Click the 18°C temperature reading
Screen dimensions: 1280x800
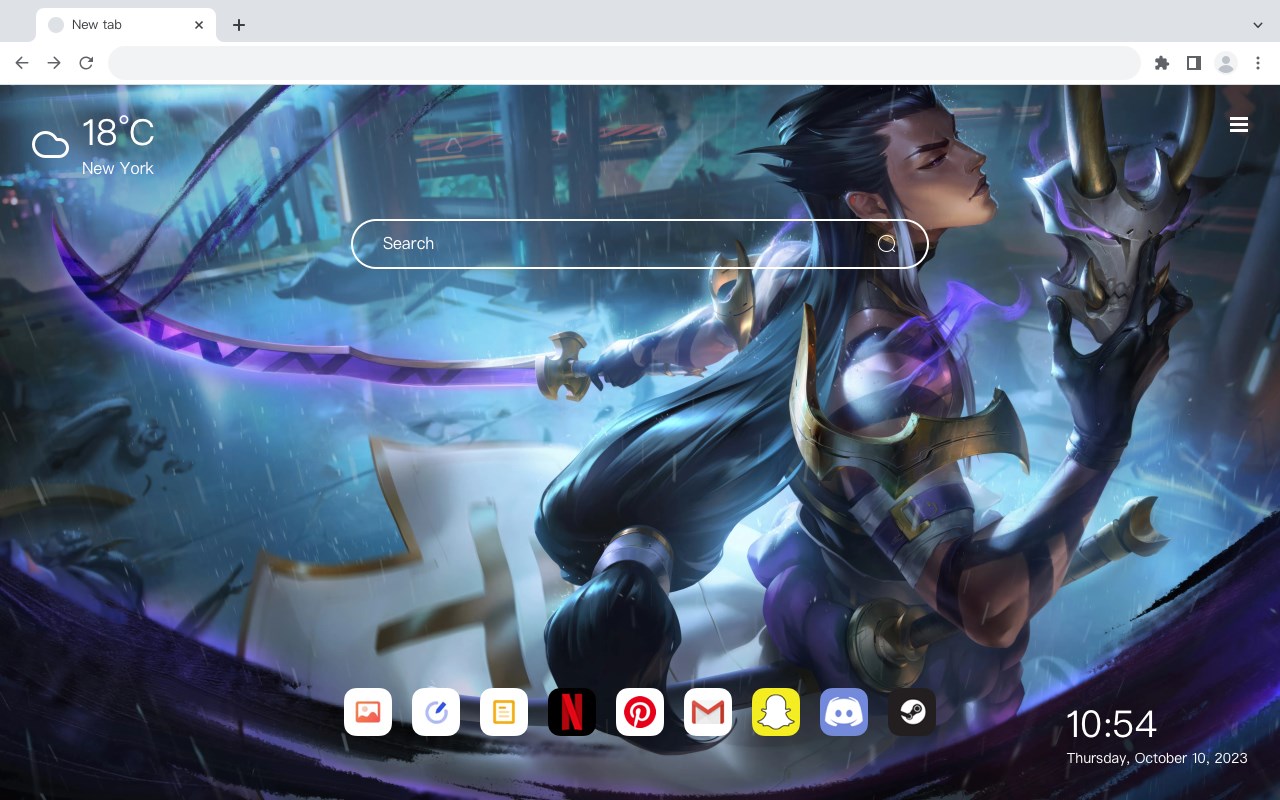pos(118,133)
